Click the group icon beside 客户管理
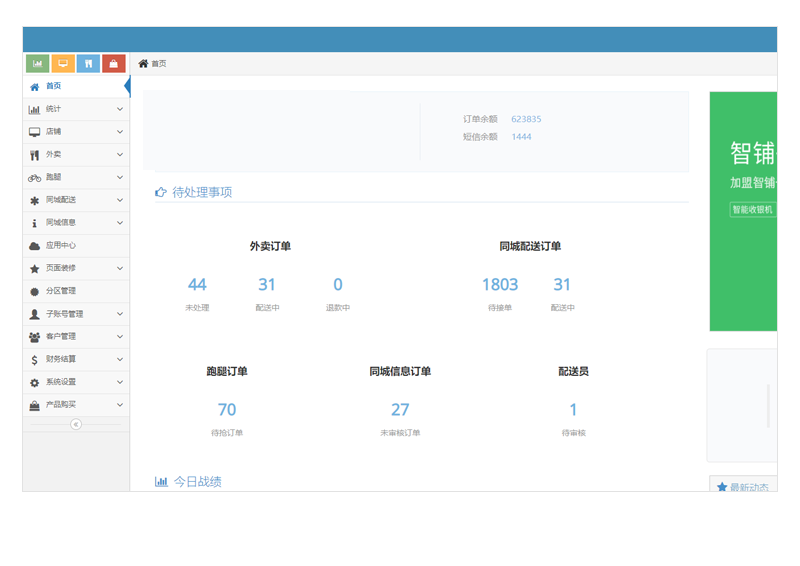 (x=34, y=337)
